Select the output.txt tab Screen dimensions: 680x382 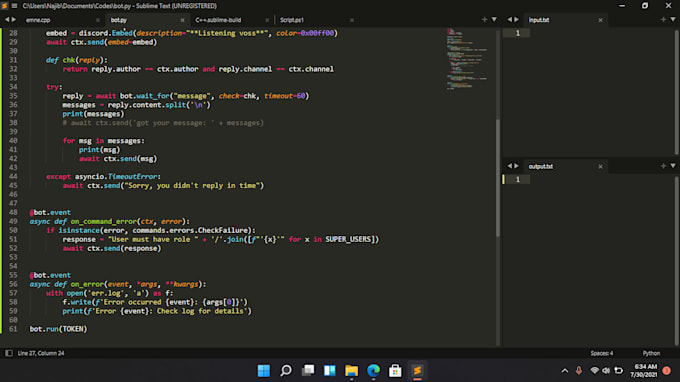click(x=540, y=167)
